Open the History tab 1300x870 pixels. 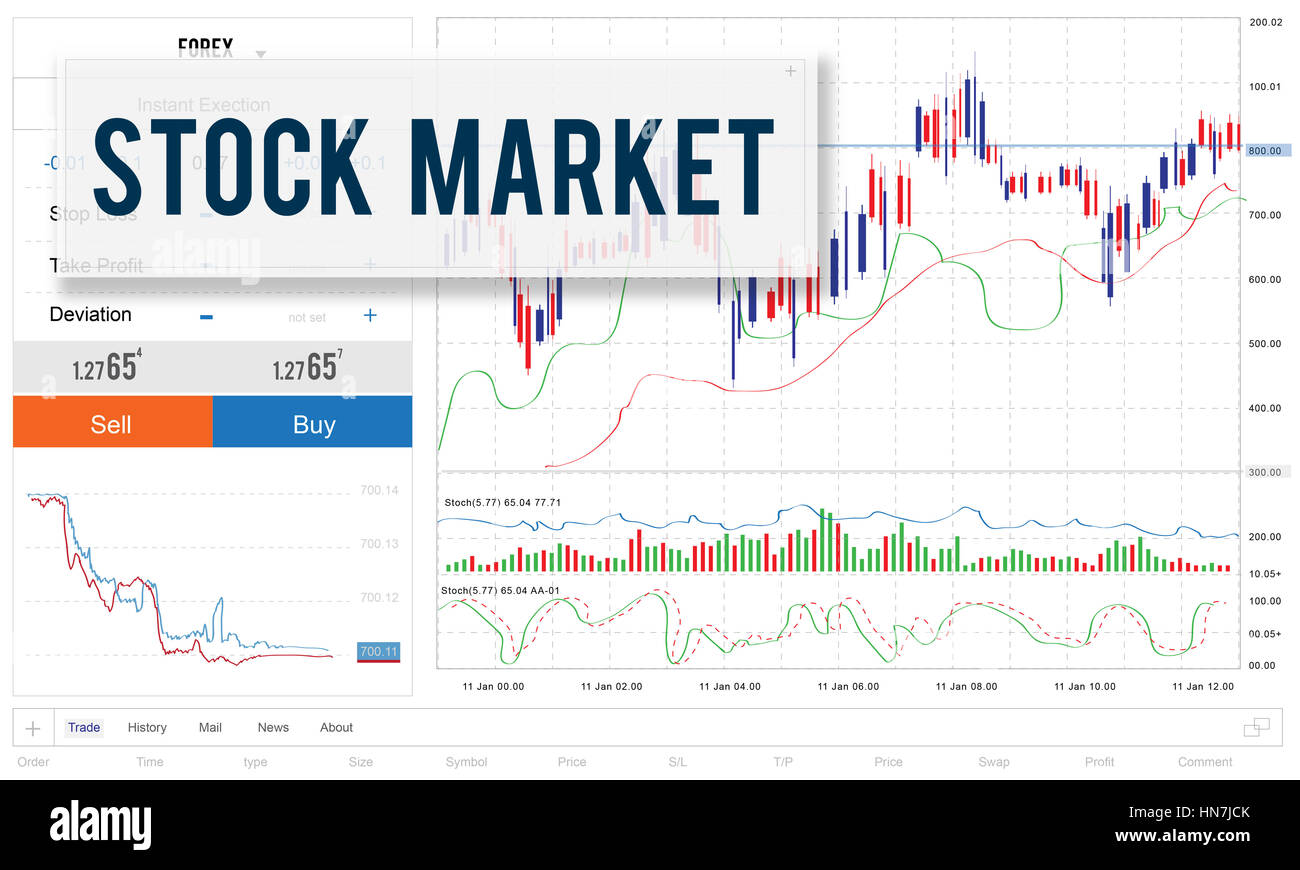(x=147, y=727)
